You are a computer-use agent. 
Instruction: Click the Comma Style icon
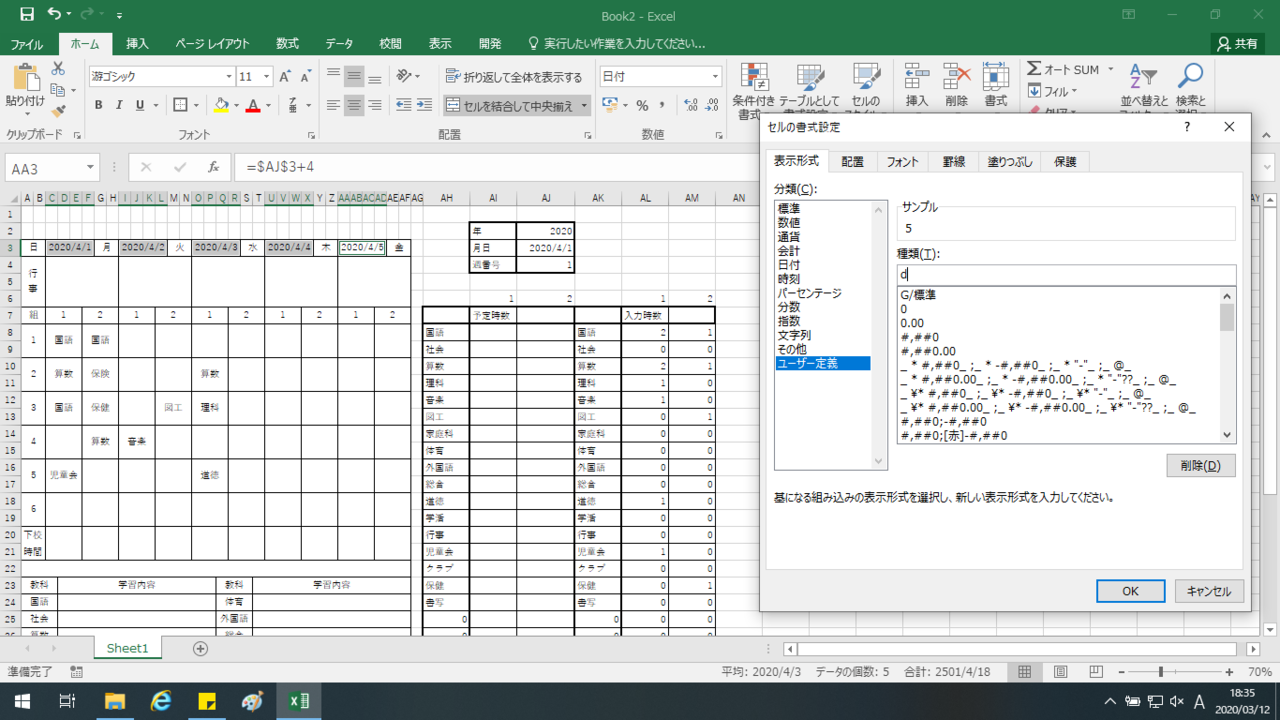coord(662,105)
